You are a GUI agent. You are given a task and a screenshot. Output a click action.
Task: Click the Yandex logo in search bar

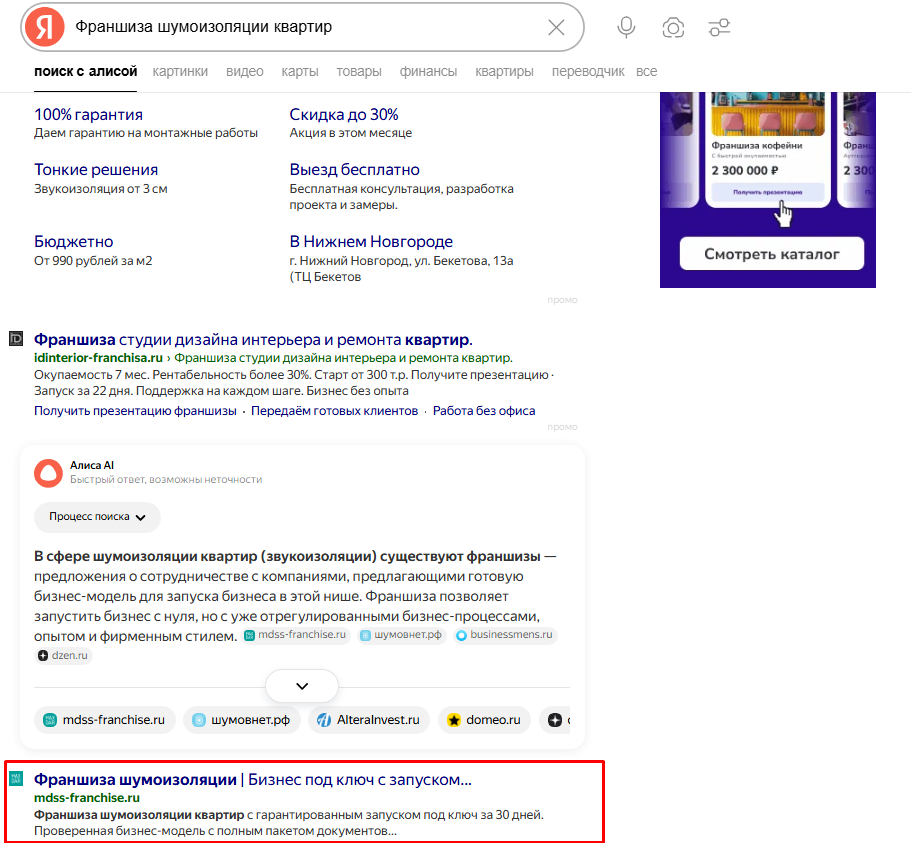pos(45,27)
